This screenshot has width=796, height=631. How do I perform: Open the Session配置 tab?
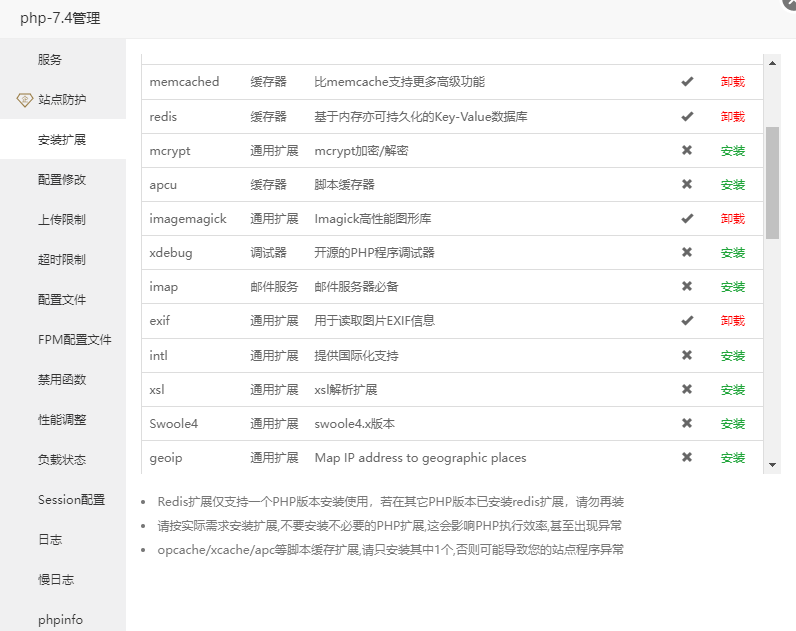click(x=63, y=500)
